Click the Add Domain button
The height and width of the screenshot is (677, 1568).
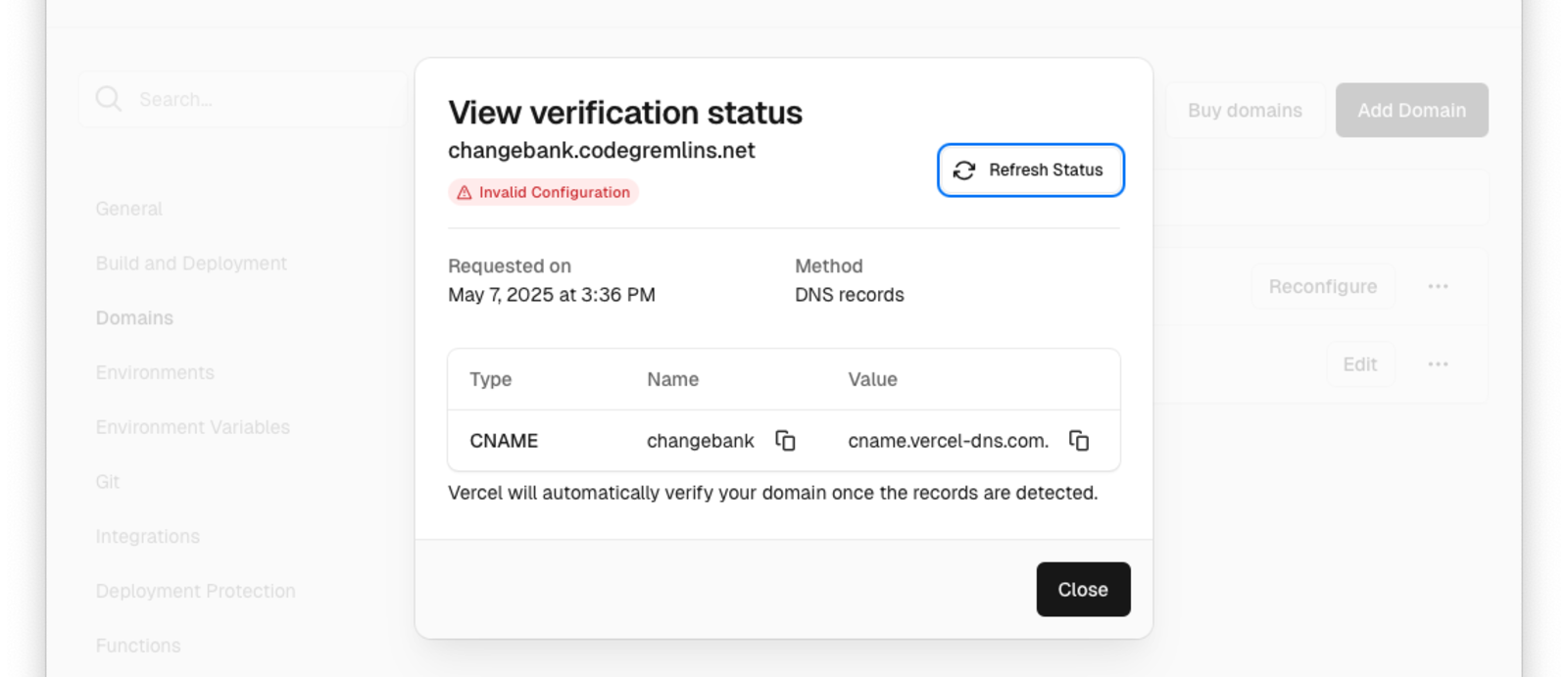(x=1411, y=111)
